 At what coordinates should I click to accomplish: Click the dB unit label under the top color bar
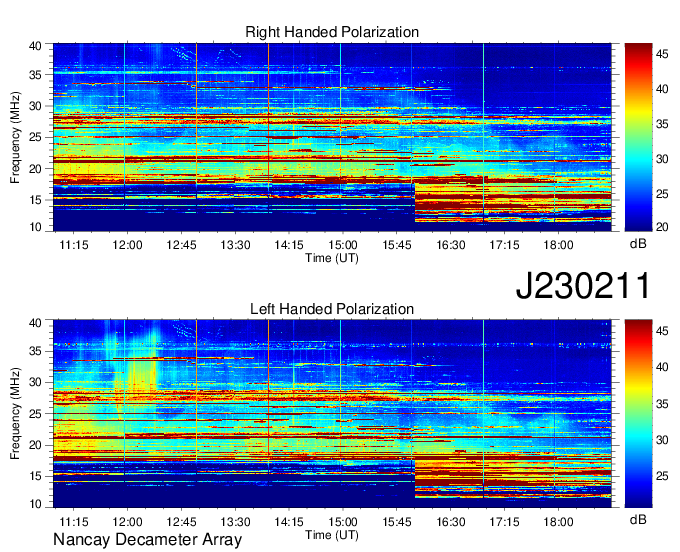click(638, 244)
